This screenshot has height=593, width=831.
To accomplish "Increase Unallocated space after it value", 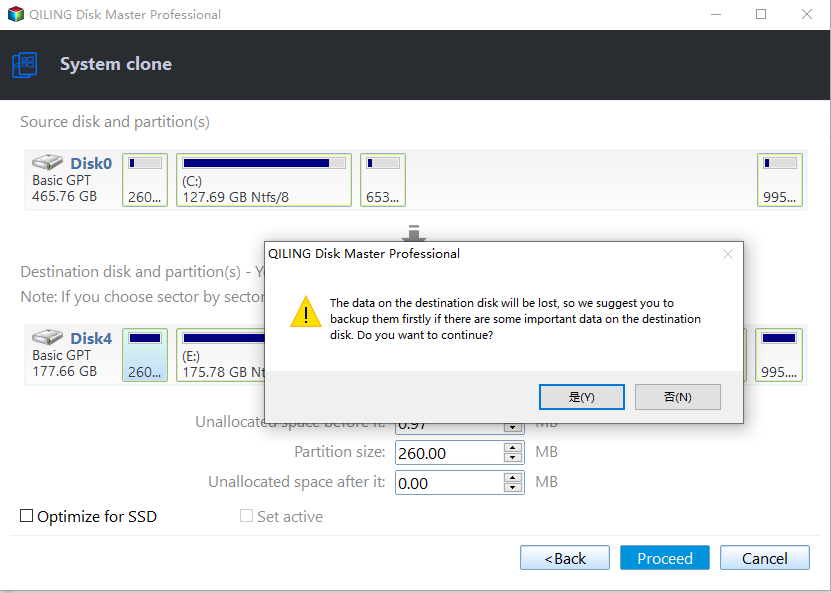I will pos(512,477).
